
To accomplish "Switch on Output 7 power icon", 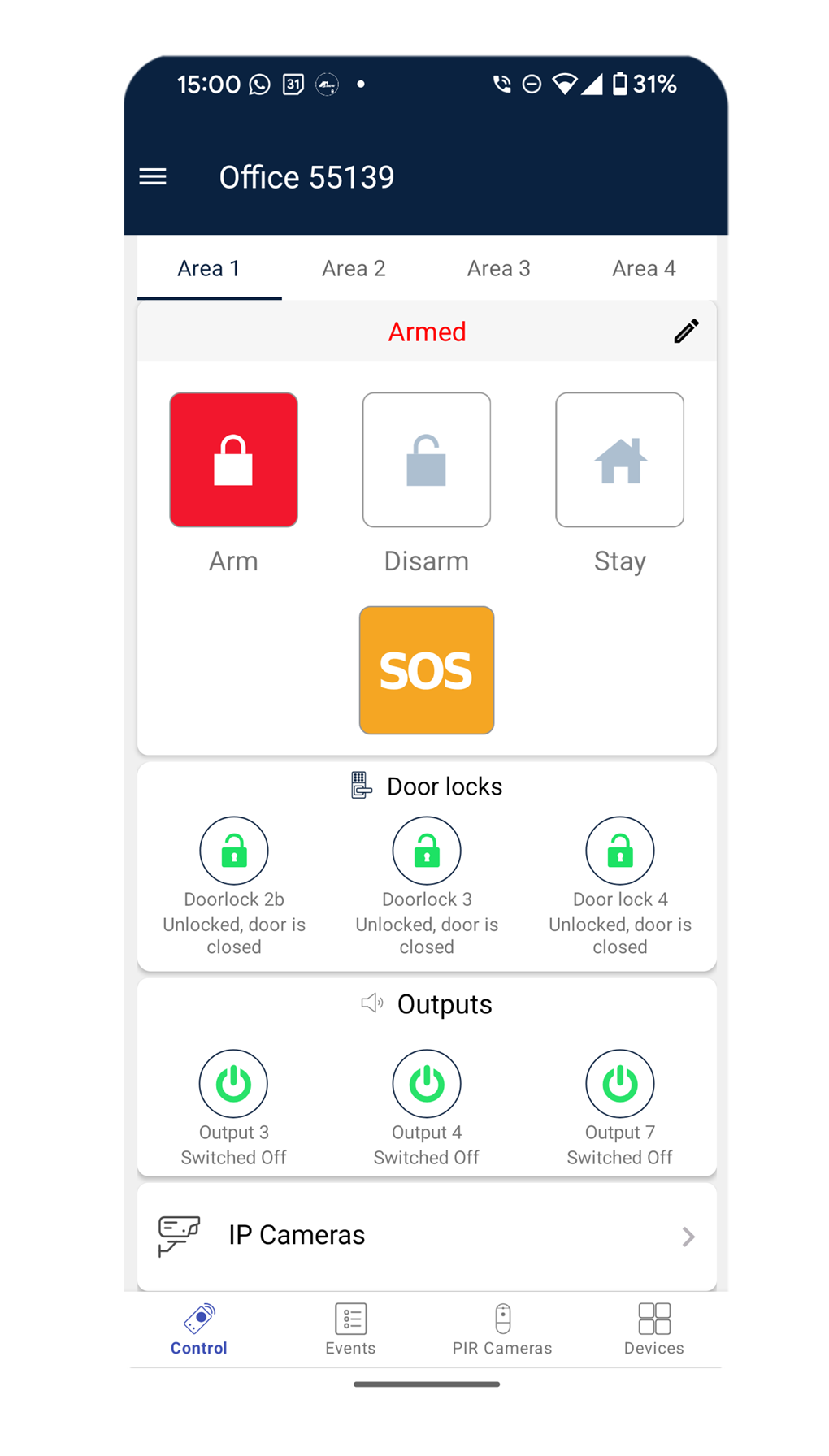I will [x=620, y=1084].
